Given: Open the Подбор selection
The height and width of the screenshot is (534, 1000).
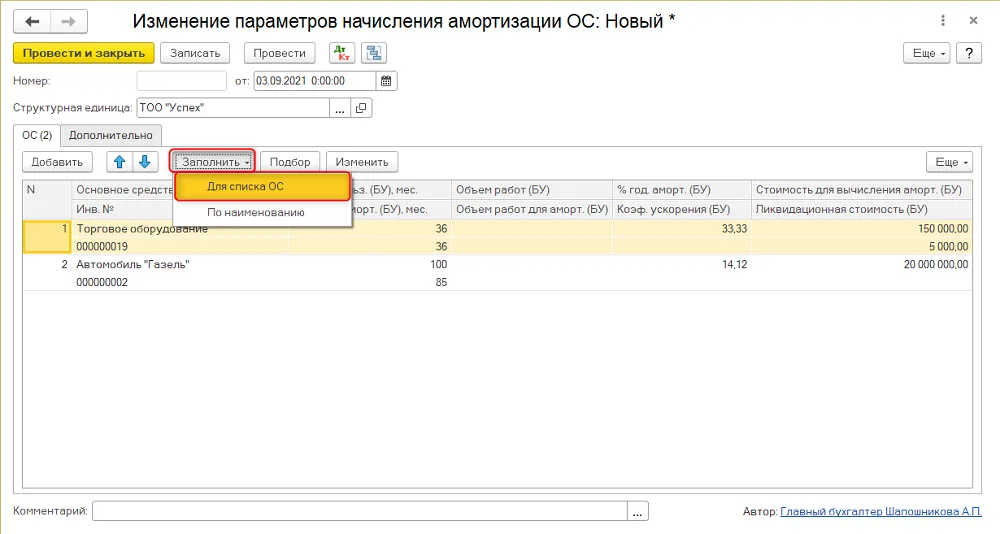Looking at the screenshot, I should pyautogui.click(x=290, y=162).
